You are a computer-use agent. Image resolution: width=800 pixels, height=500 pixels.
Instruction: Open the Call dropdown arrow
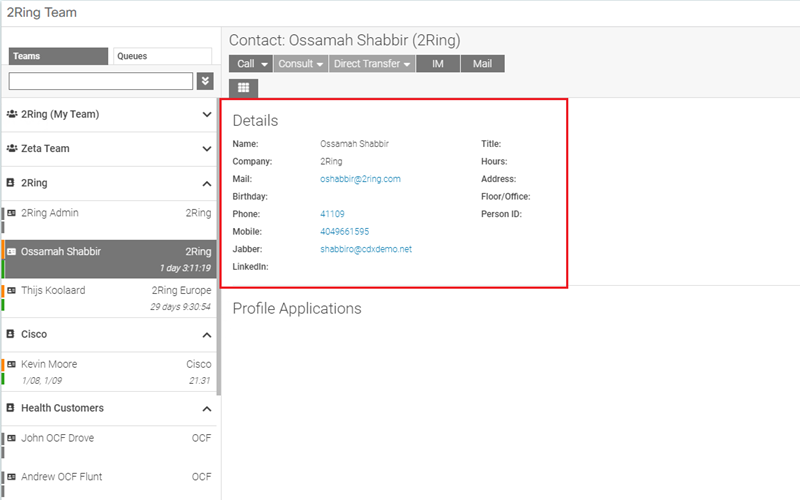tap(264, 64)
